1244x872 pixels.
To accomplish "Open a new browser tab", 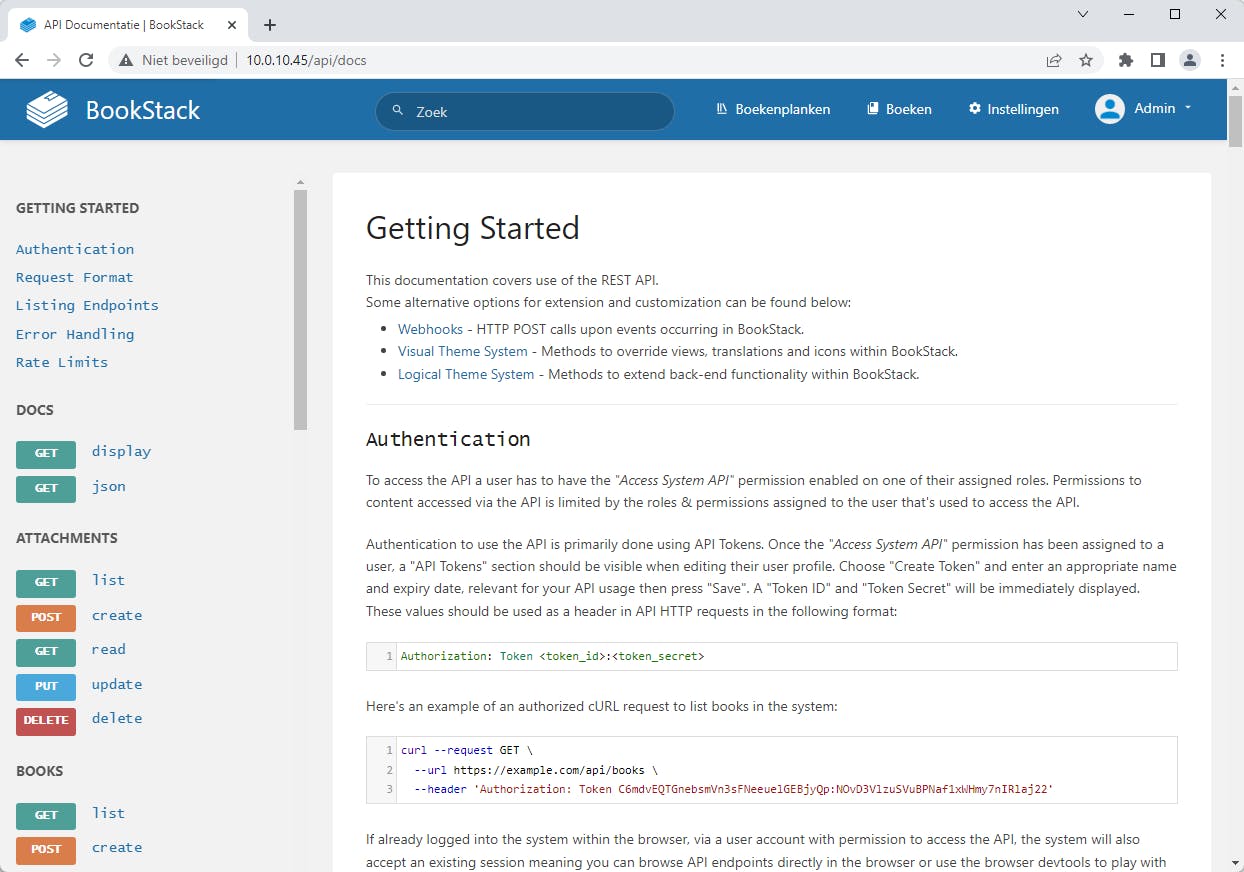I will [270, 25].
